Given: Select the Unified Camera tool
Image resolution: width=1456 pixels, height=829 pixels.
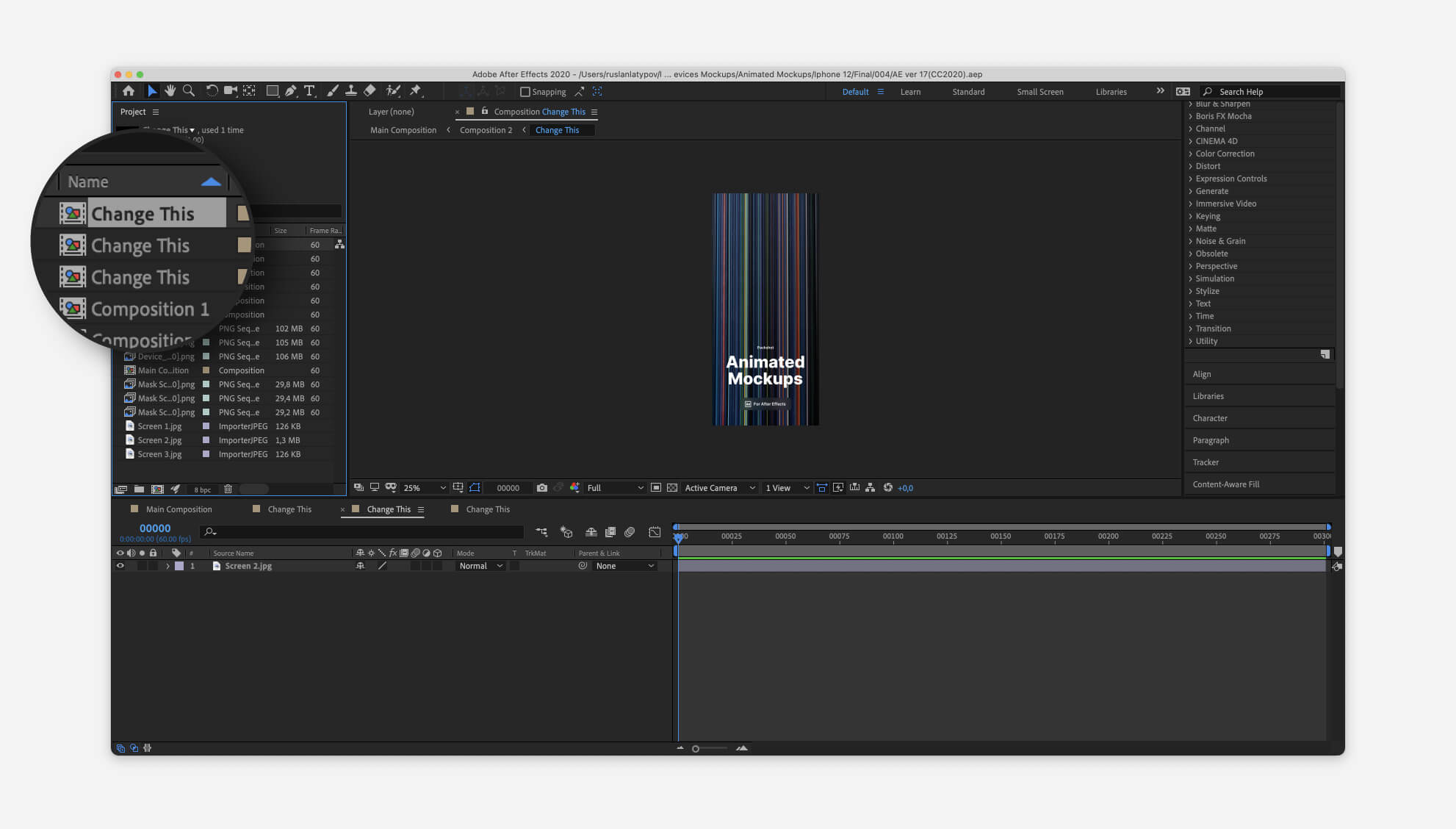Looking at the screenshot, I should coord(231,91).
